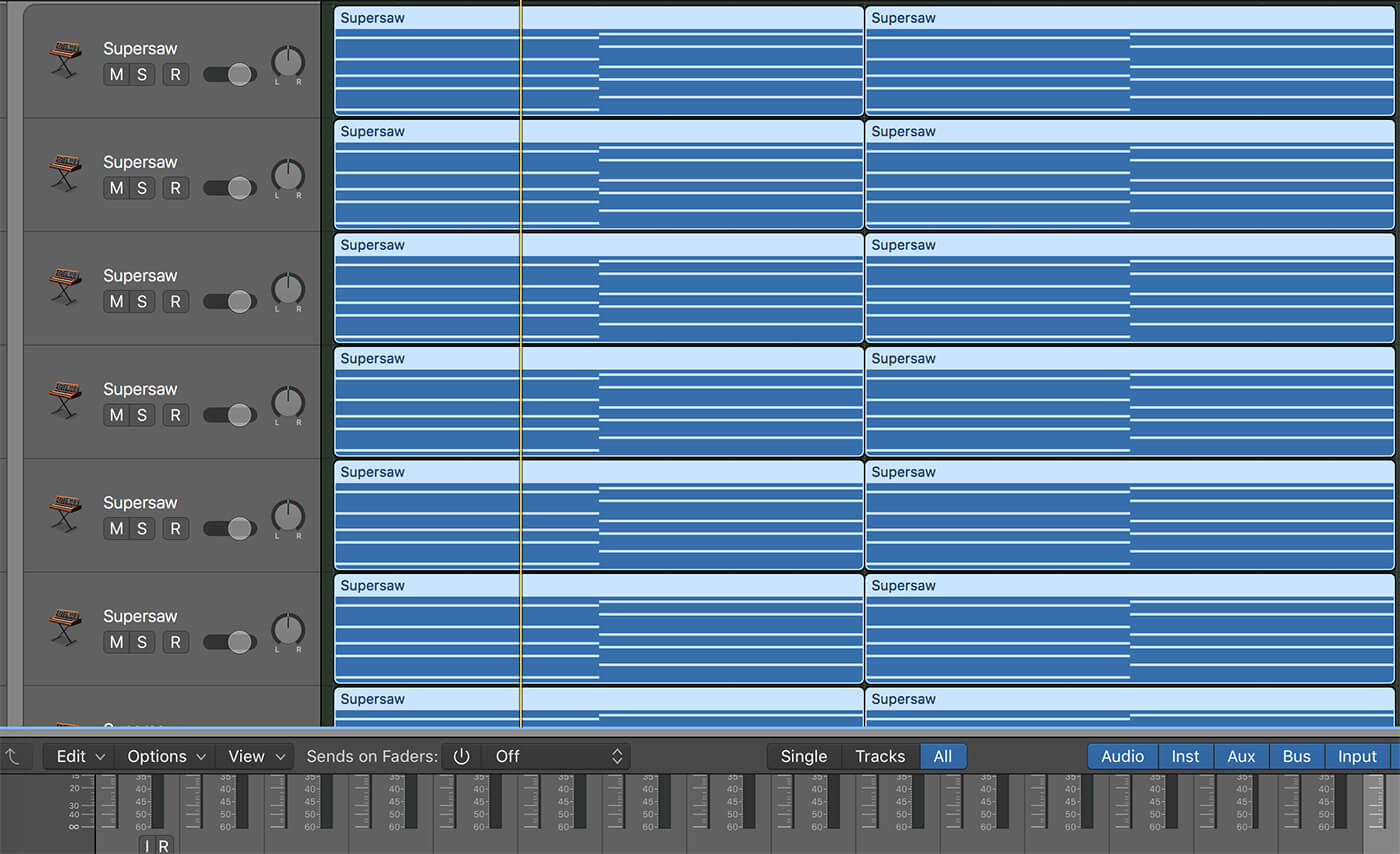The image size is (1400, 854).
Task: Open the mixer Options menu
Action: (x=166, y=756)
